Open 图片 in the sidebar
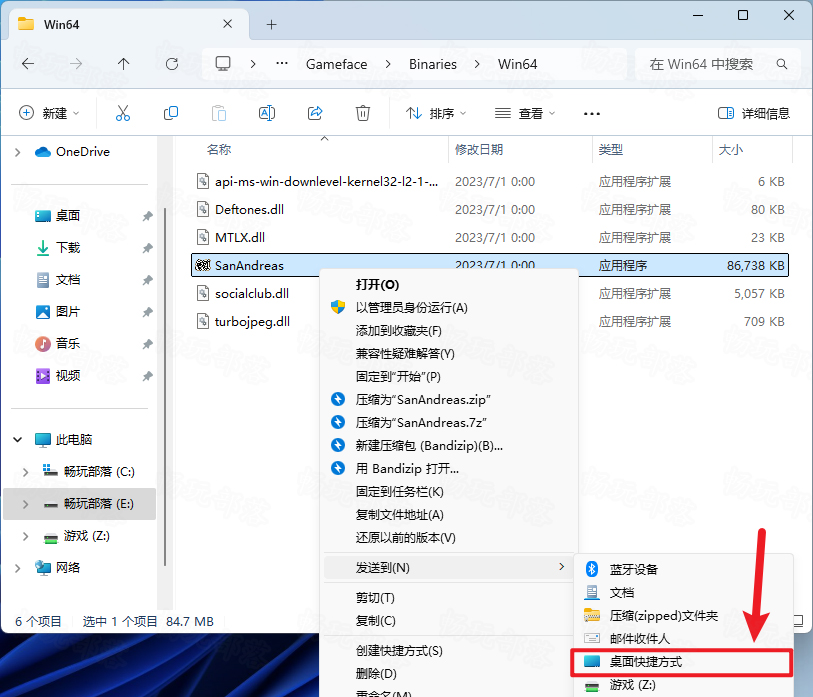The width and height of the screenshot is (813, 697). [67, 312]
